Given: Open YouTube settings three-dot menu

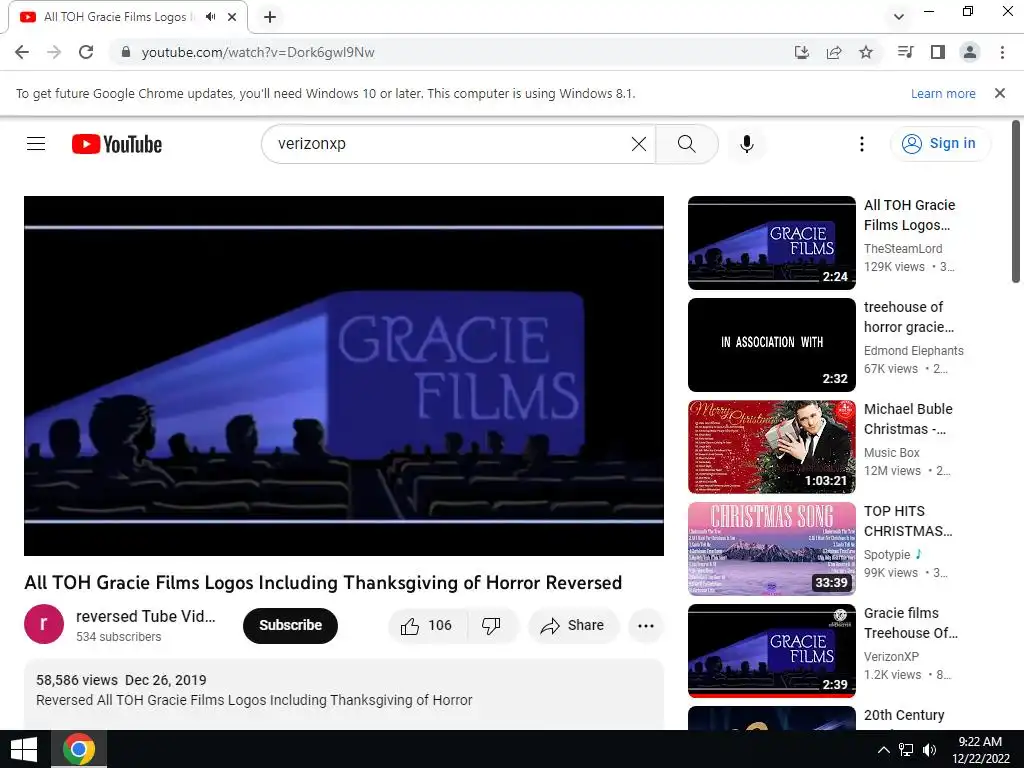Looking at the screenshot, I should tap(862, 144).
